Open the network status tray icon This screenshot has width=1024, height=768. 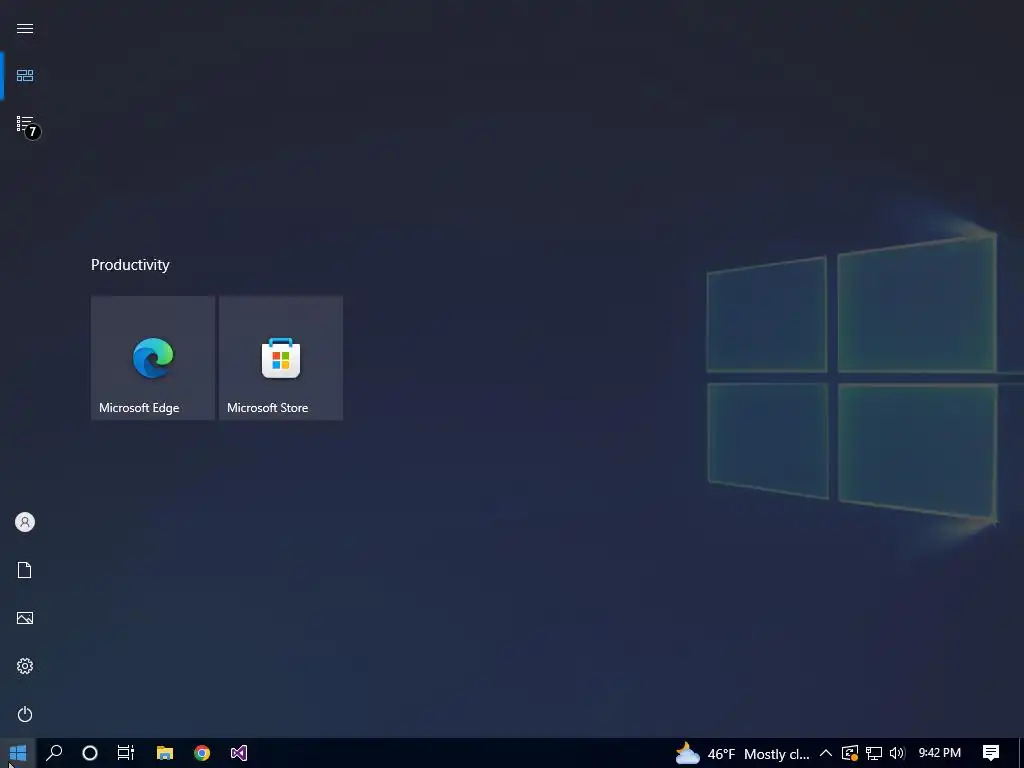click(x=874, y=753)
